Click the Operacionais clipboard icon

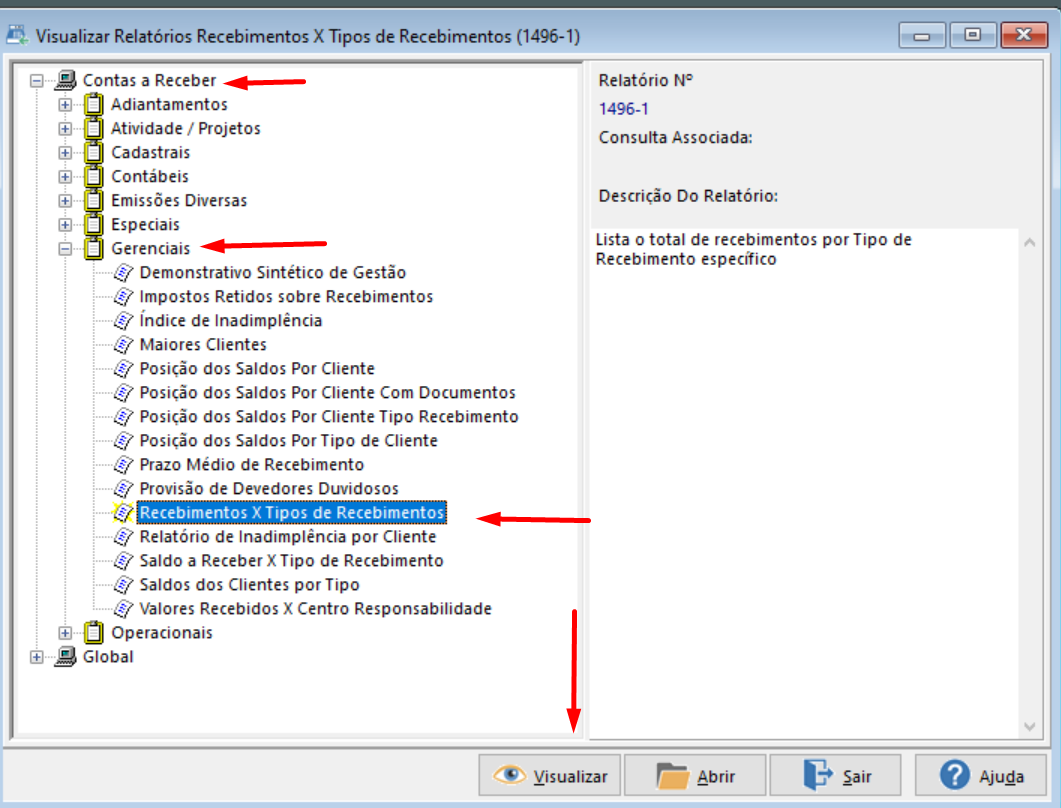point(93,633)
